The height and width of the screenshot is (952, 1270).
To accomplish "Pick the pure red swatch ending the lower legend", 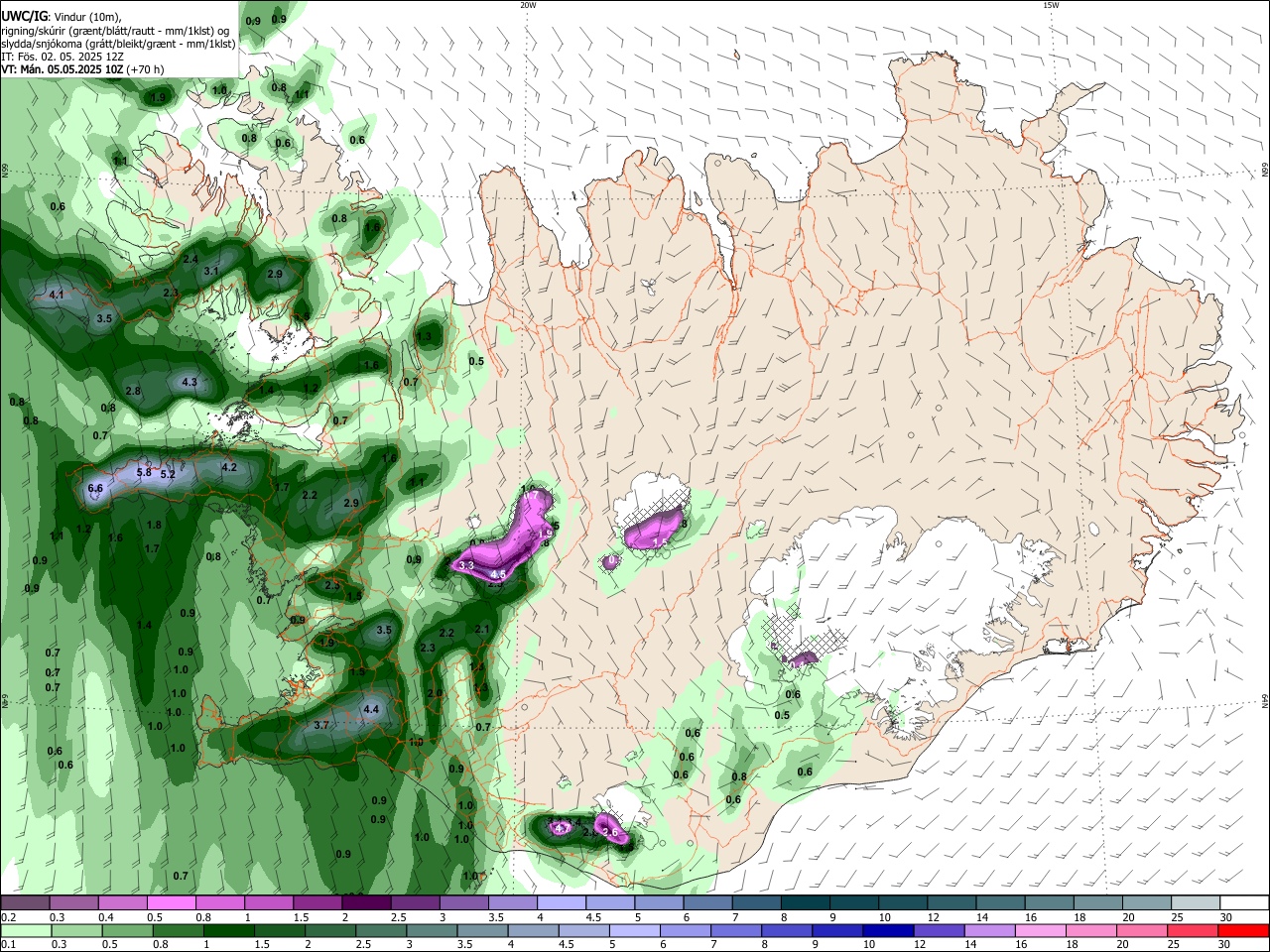I will coord(1243,931).
